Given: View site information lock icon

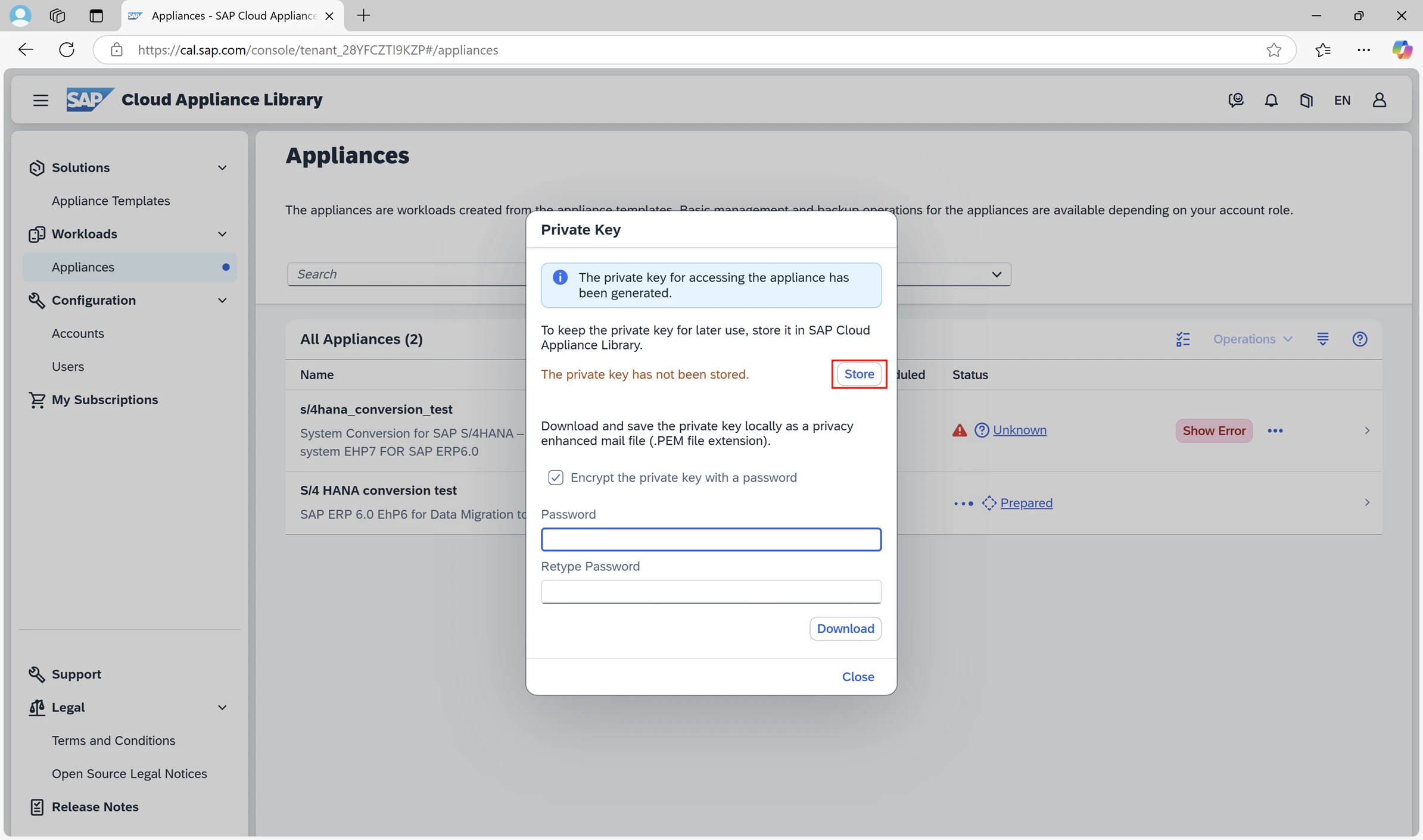Looking at the screenshot, I should pyautogui.click(x=117, y=50).
